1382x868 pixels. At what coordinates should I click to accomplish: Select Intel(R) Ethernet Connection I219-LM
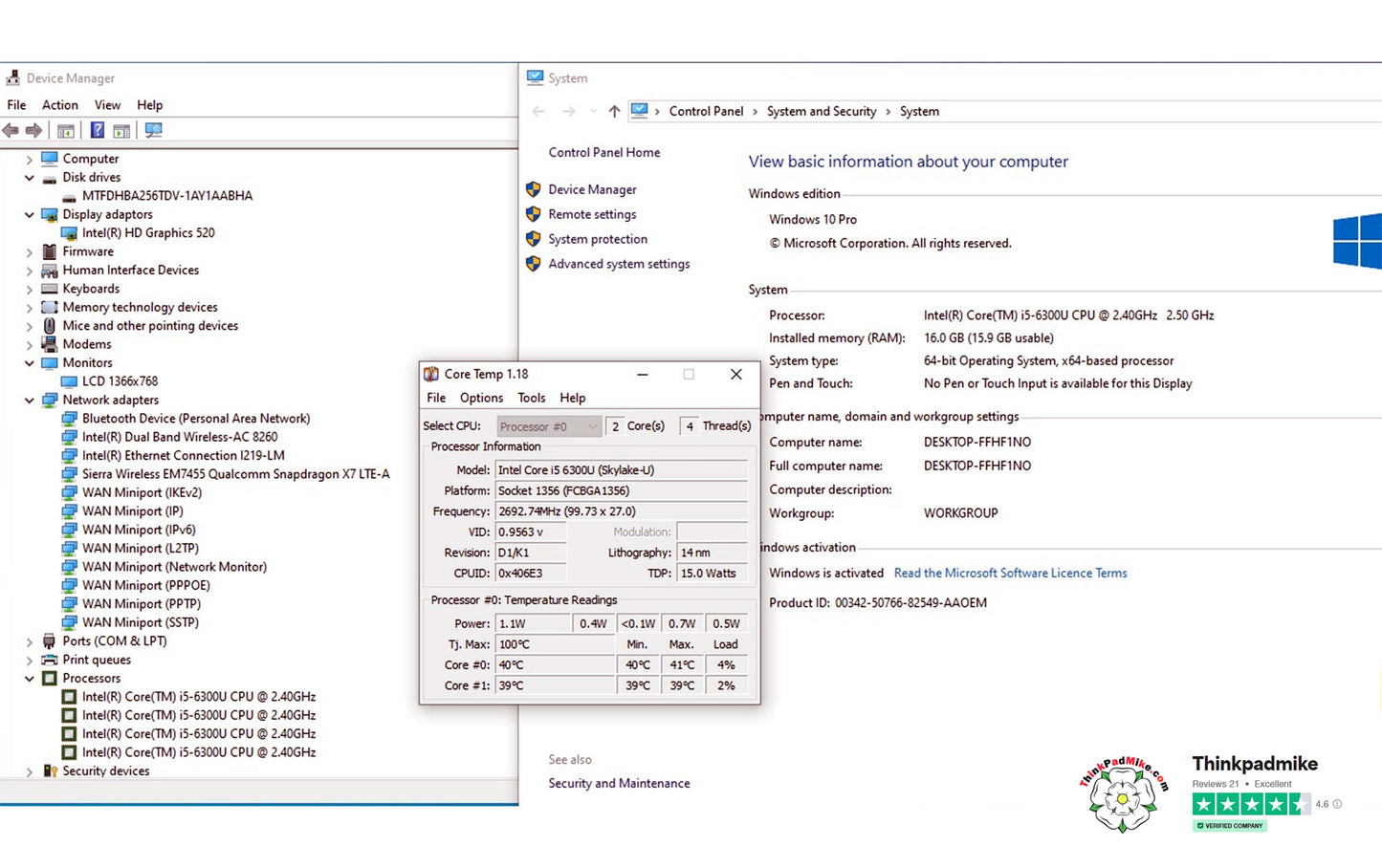184,456
